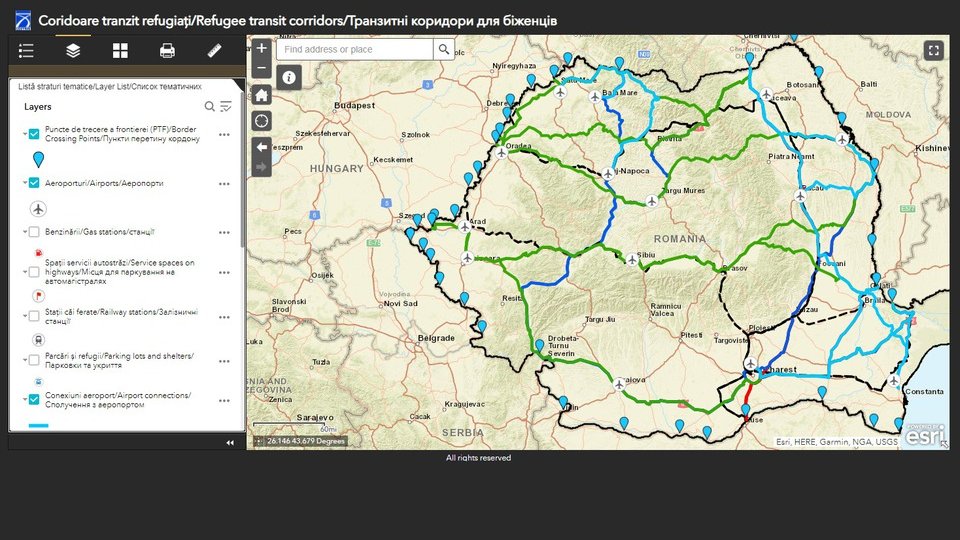Enable Service spaces on highways layer

point(34,272)
